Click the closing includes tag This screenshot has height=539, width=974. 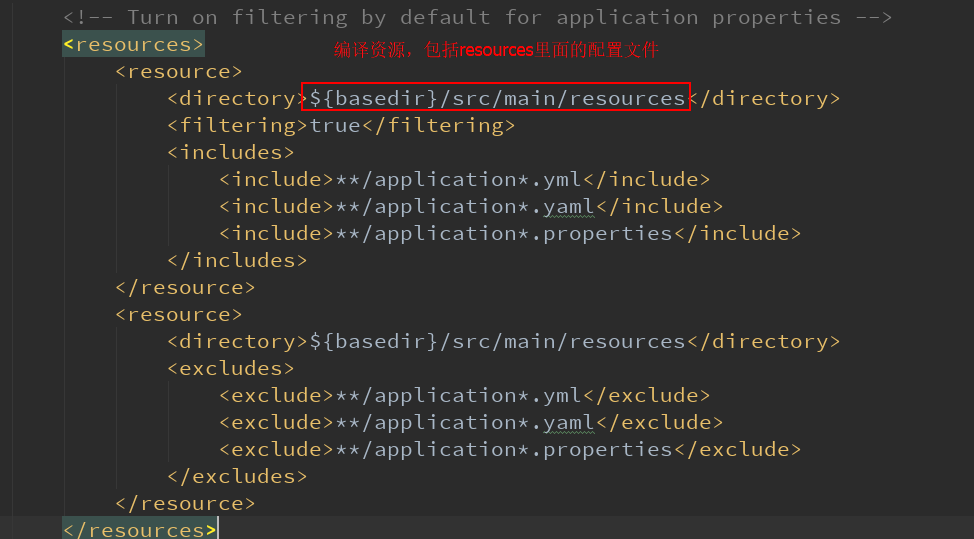point(237,260)
